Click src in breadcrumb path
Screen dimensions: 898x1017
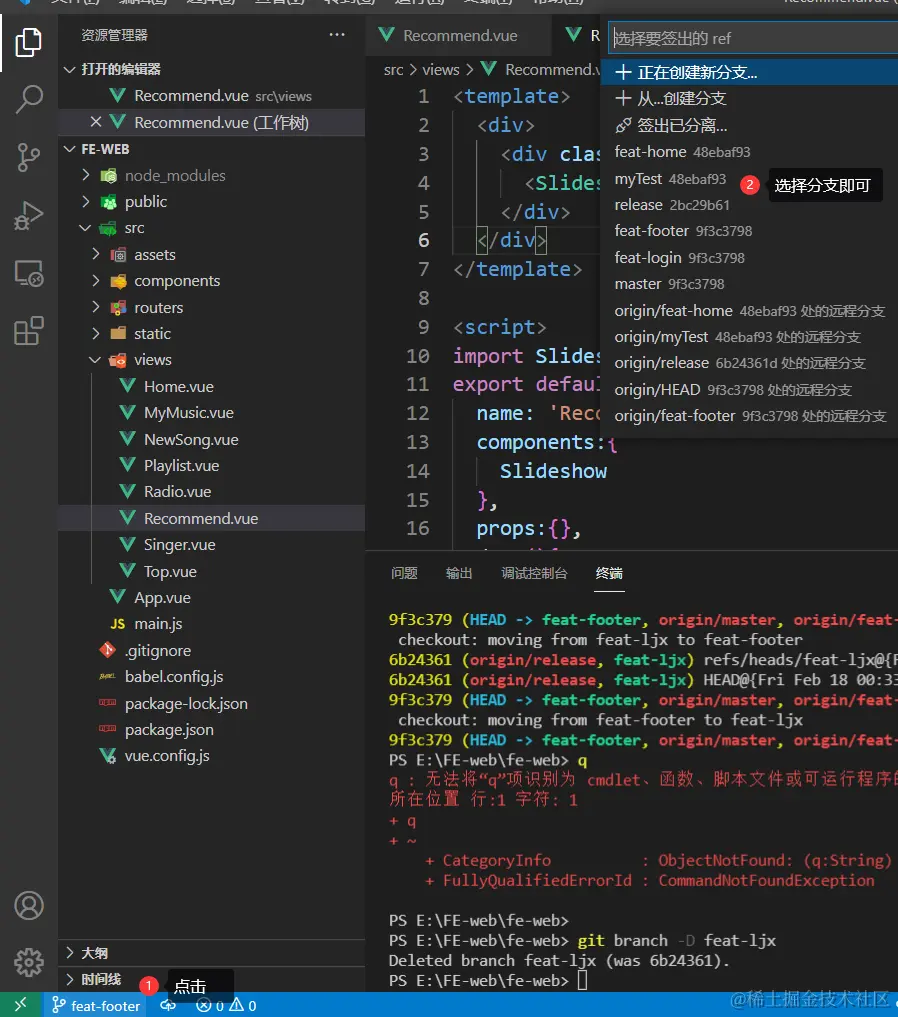pos(394,70)
